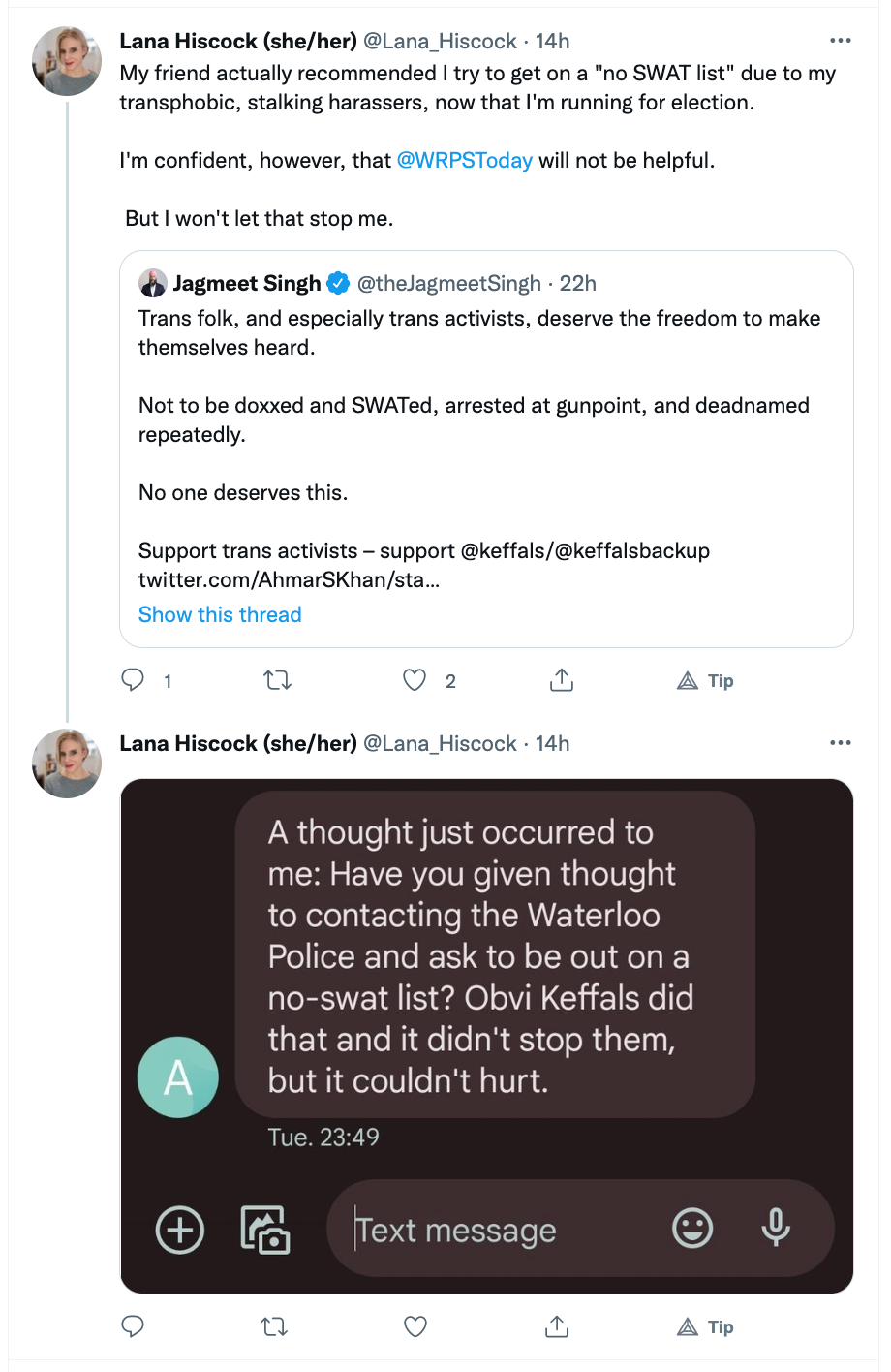
Task: Open the @WRPSToday mention link
Action: point(465,160)
